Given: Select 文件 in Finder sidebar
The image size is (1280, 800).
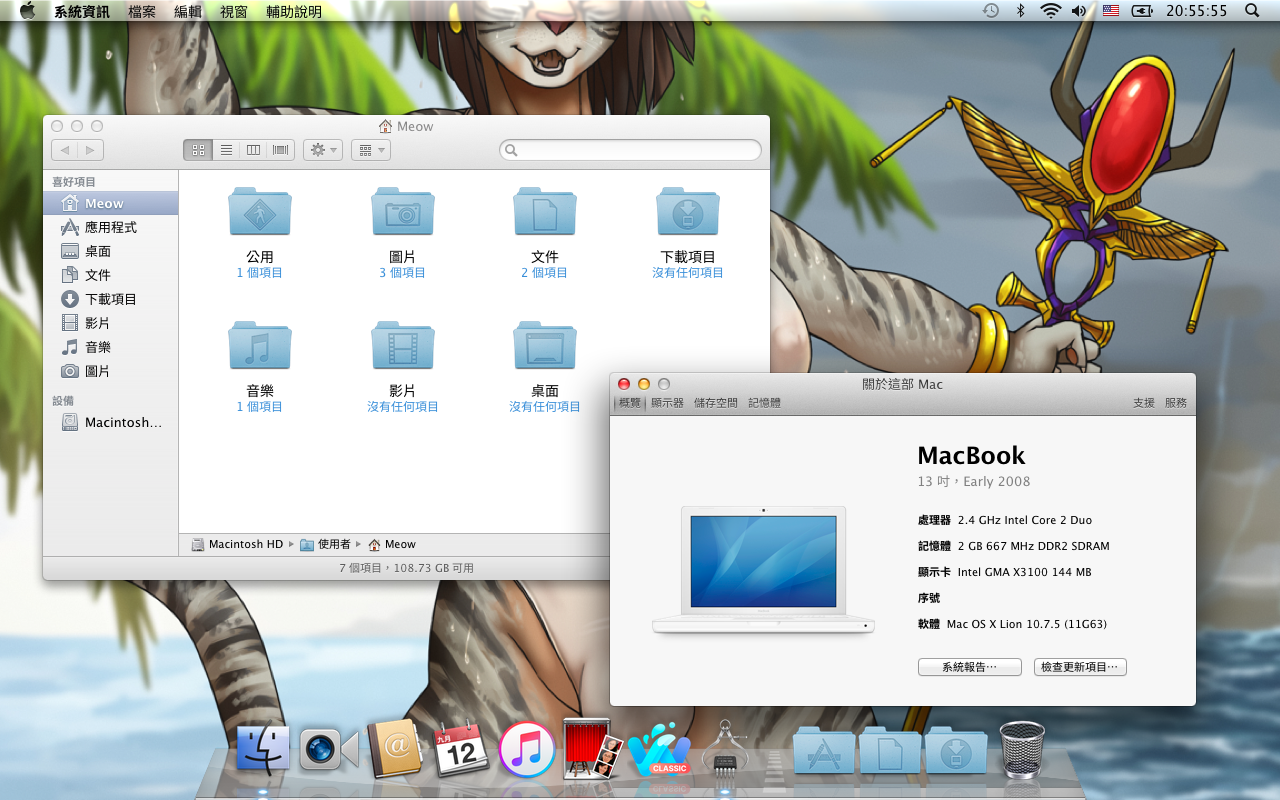Looking at the screenshot, I should (110, 275).
